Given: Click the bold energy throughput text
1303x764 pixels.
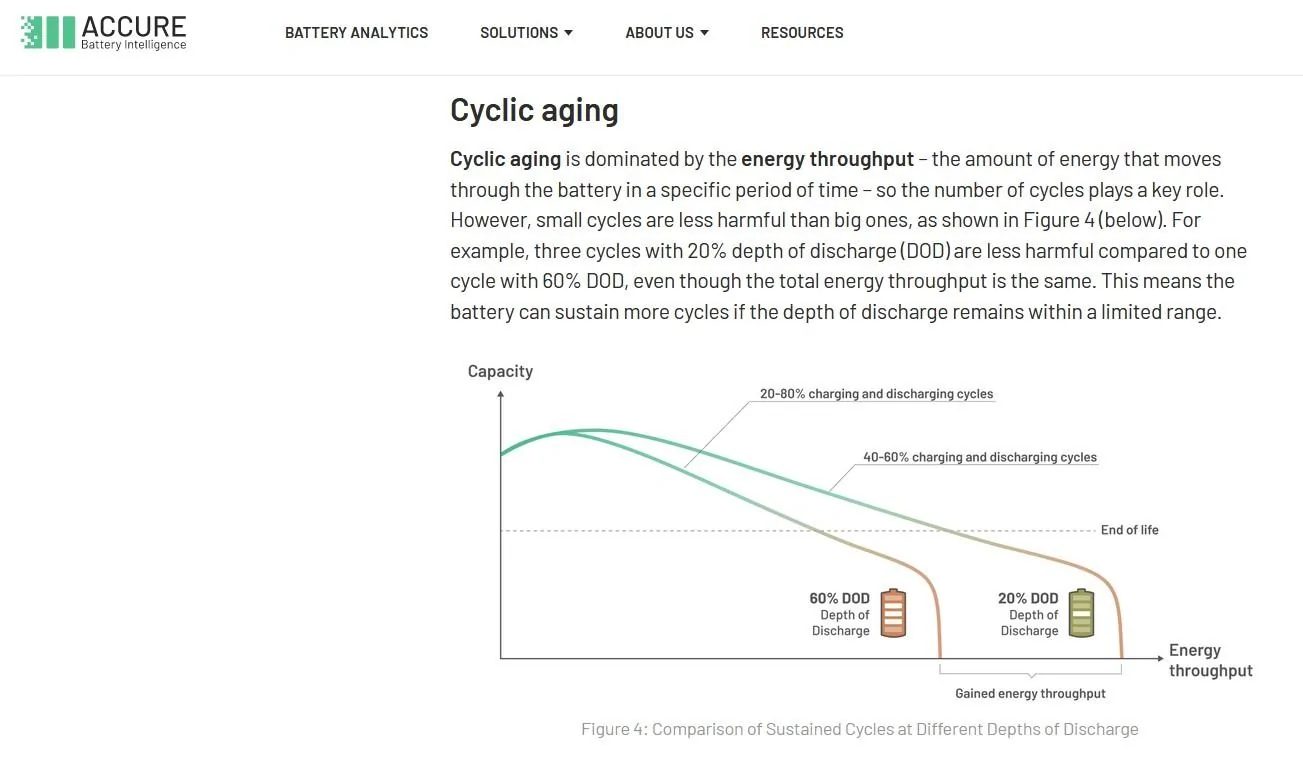Looking at the screenshot, I should click(827, 159).
